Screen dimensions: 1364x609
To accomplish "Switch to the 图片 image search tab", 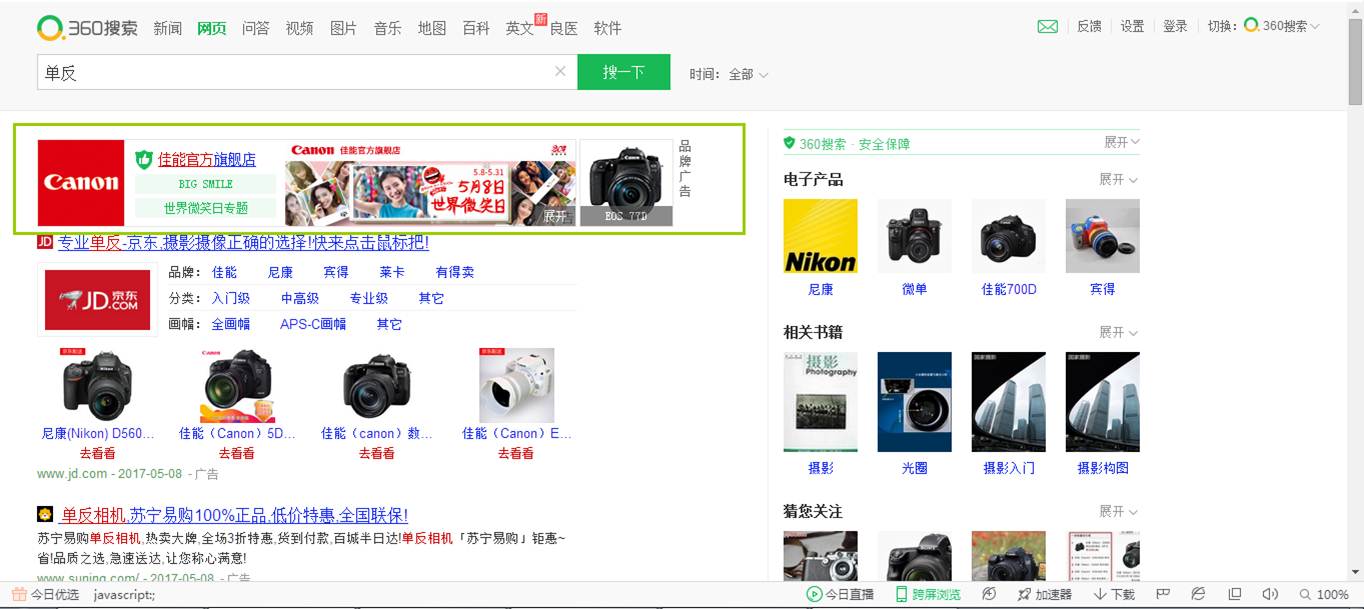I will (343, 28).
